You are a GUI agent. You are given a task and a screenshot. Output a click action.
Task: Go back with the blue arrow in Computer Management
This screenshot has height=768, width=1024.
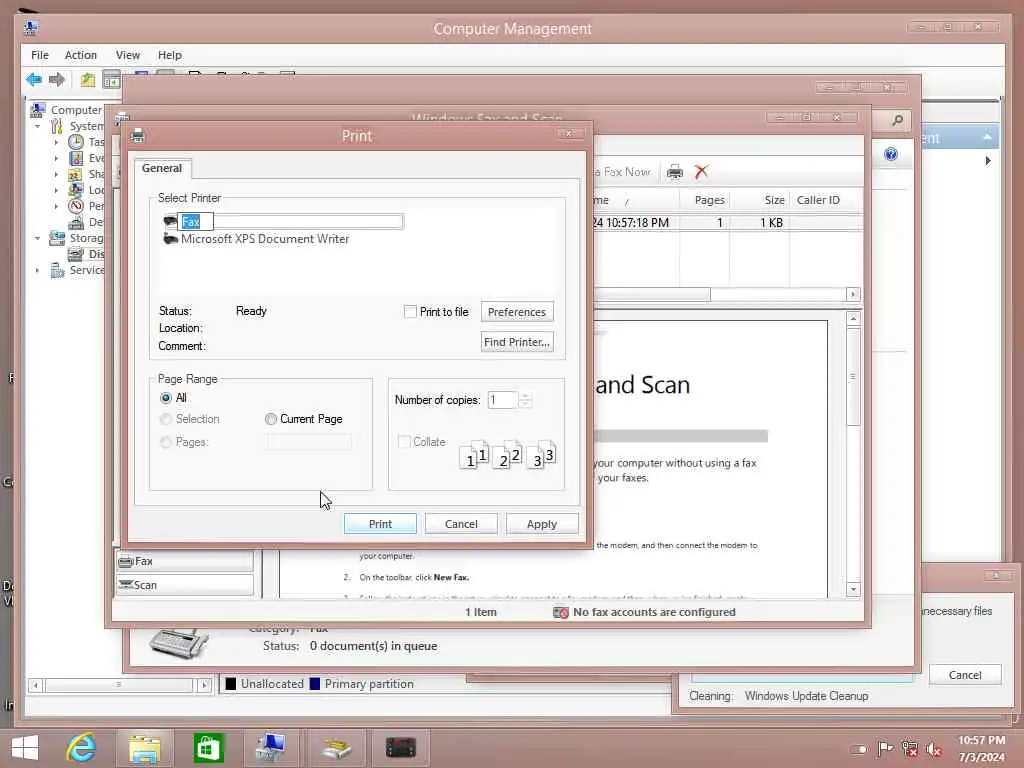click(x=34, y=80)
